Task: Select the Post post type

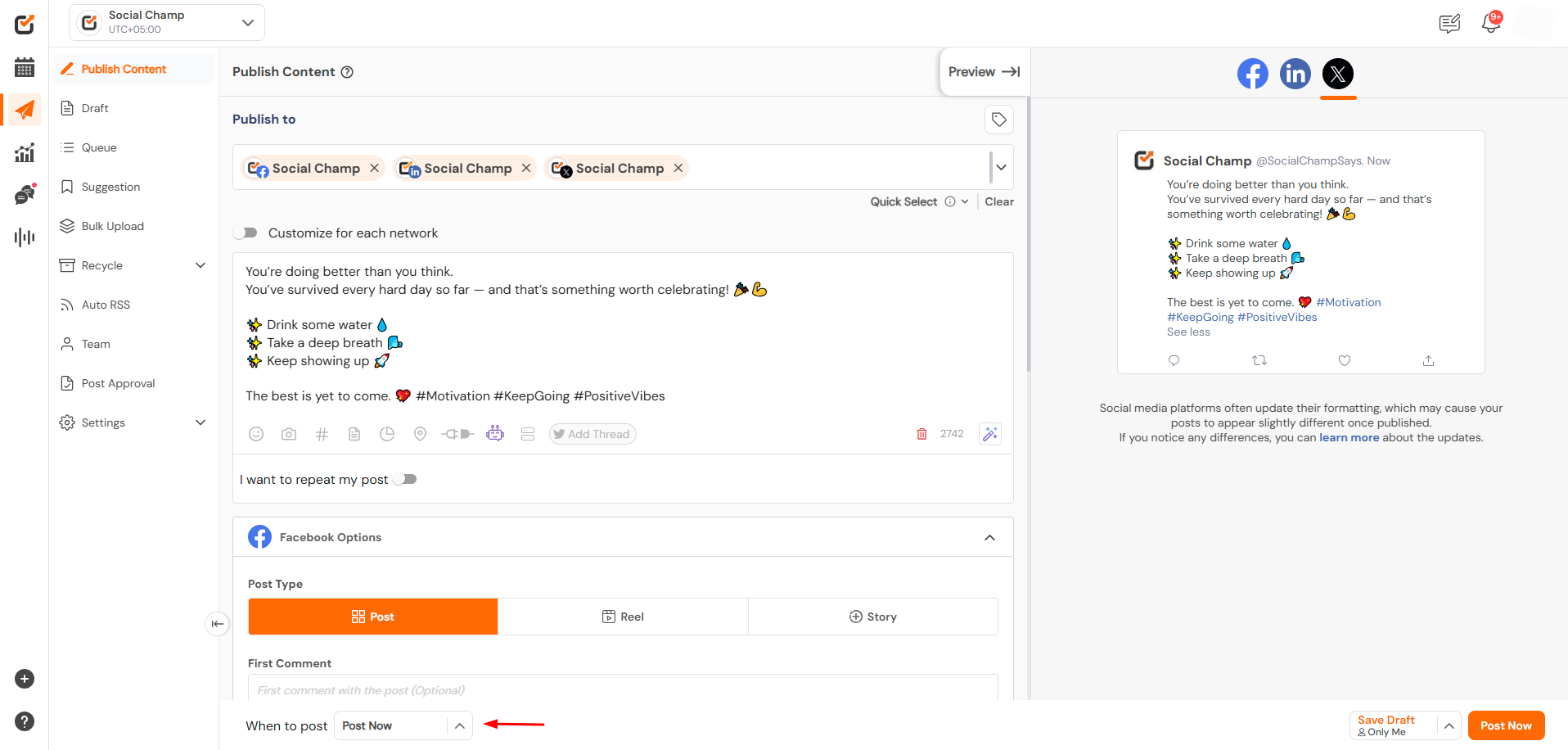Action: [x=373, y=617]
